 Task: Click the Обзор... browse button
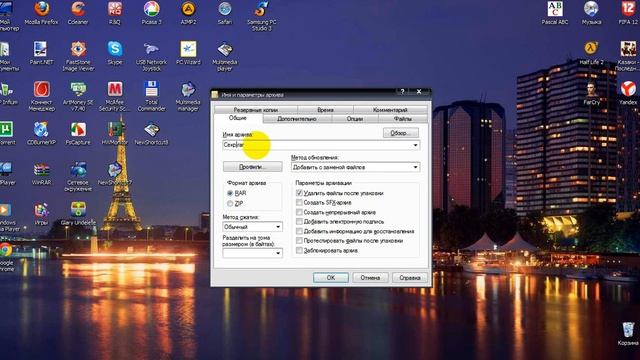click(x=401, y=133)
